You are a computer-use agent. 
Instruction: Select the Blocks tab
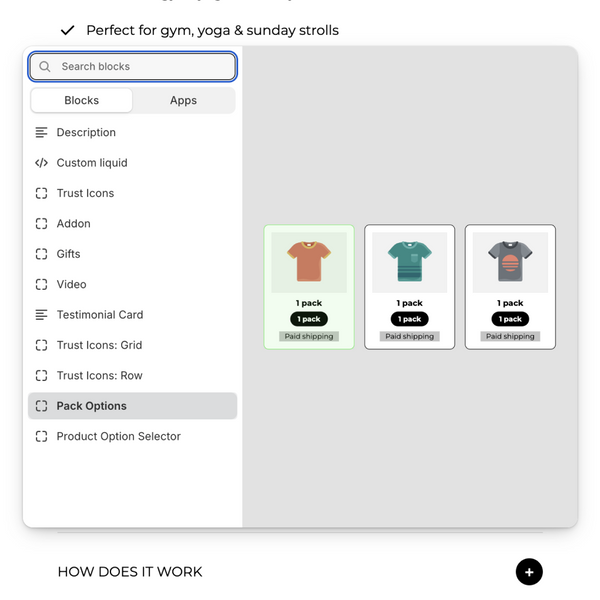click(82, 101)
